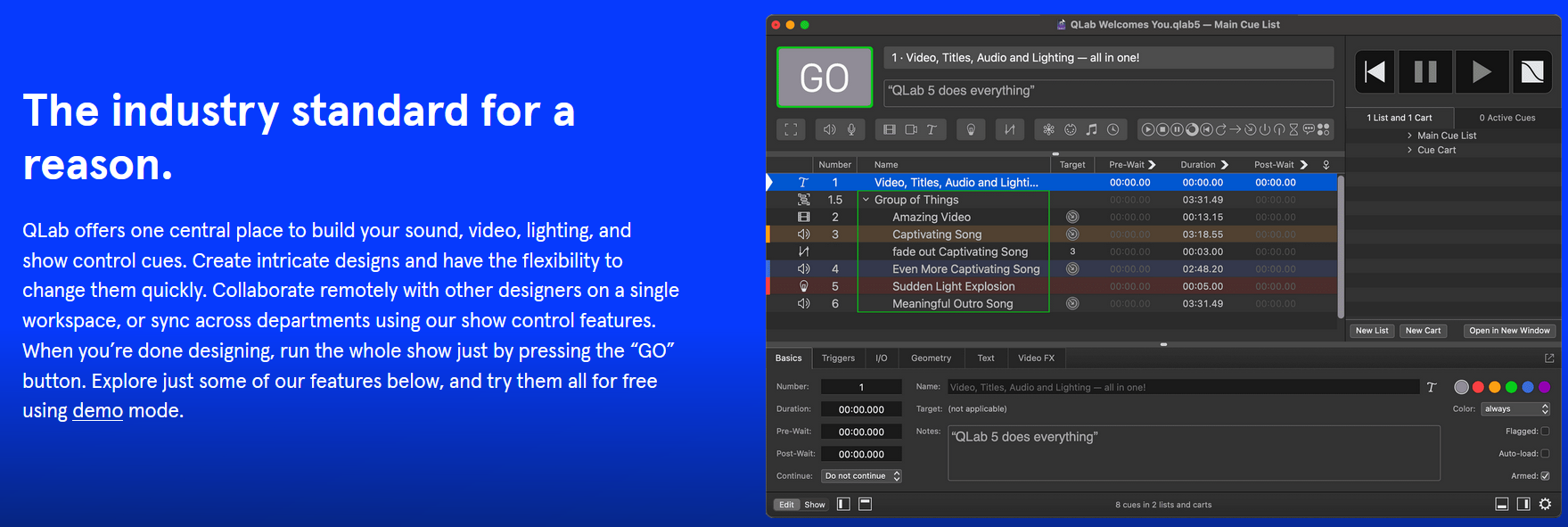Add a Network cue with the asterisk icon
This screenshot has width=1568, height=527.
coord(1048,129)
